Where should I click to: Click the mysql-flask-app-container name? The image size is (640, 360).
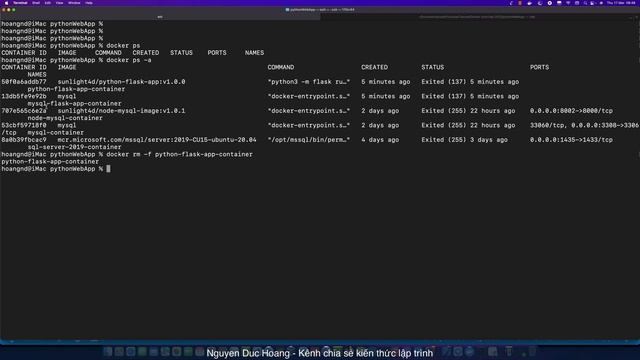[74, 104]
